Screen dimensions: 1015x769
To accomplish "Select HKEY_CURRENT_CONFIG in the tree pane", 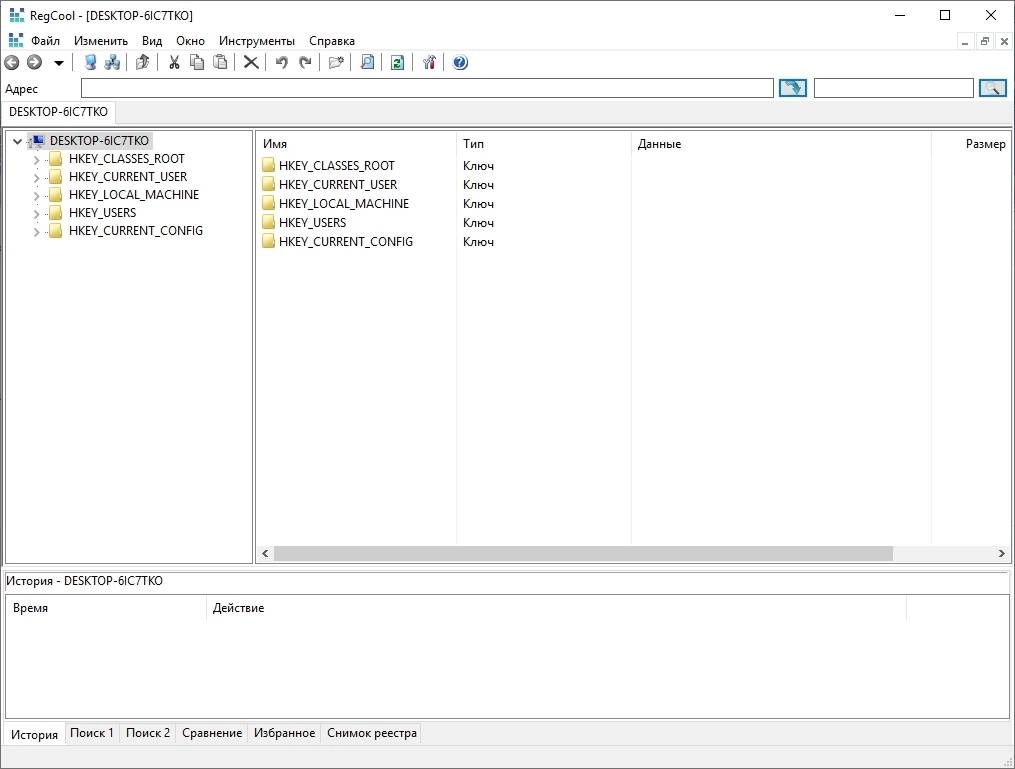I will [x=136, y=230].
